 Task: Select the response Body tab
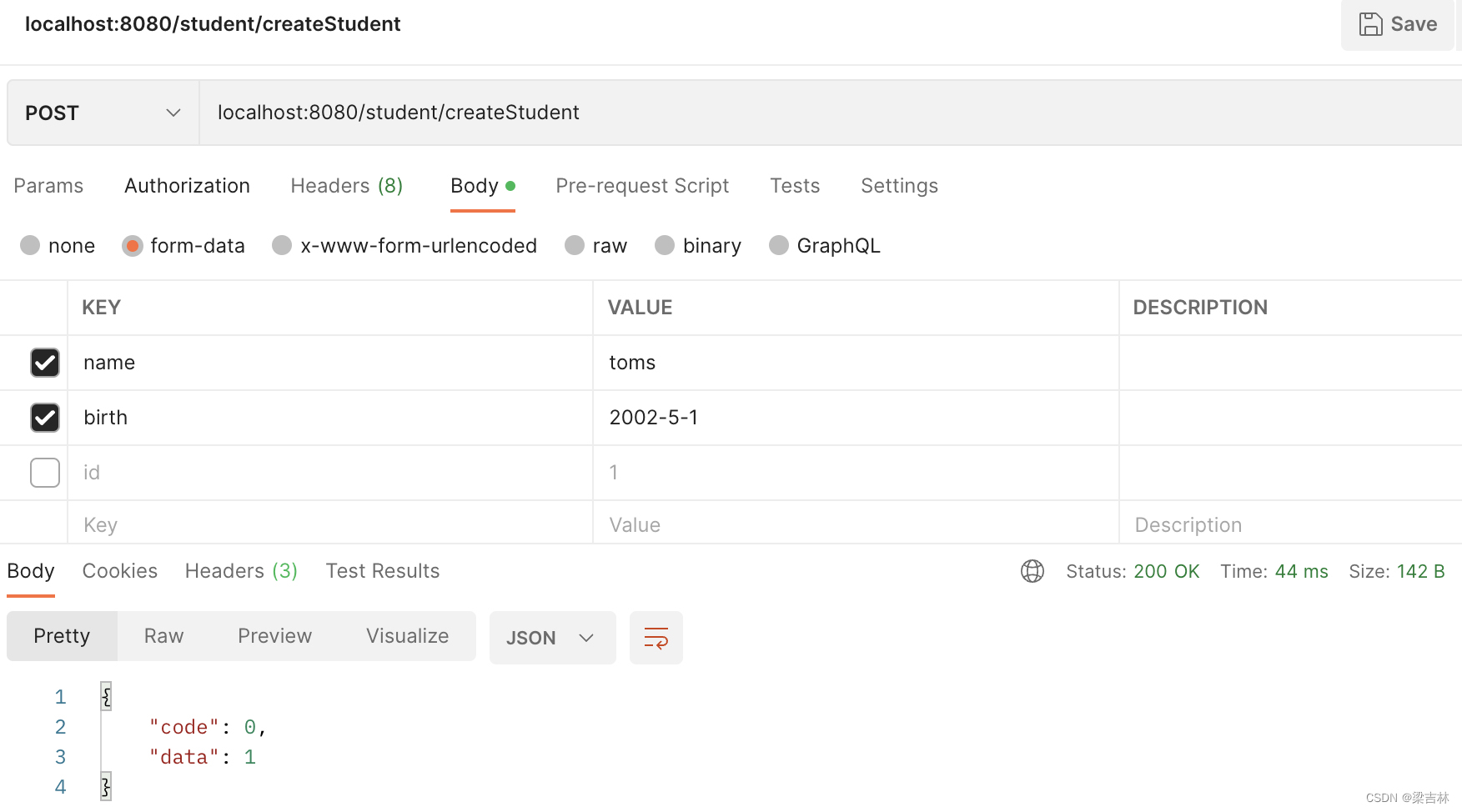tap(31, 571)
